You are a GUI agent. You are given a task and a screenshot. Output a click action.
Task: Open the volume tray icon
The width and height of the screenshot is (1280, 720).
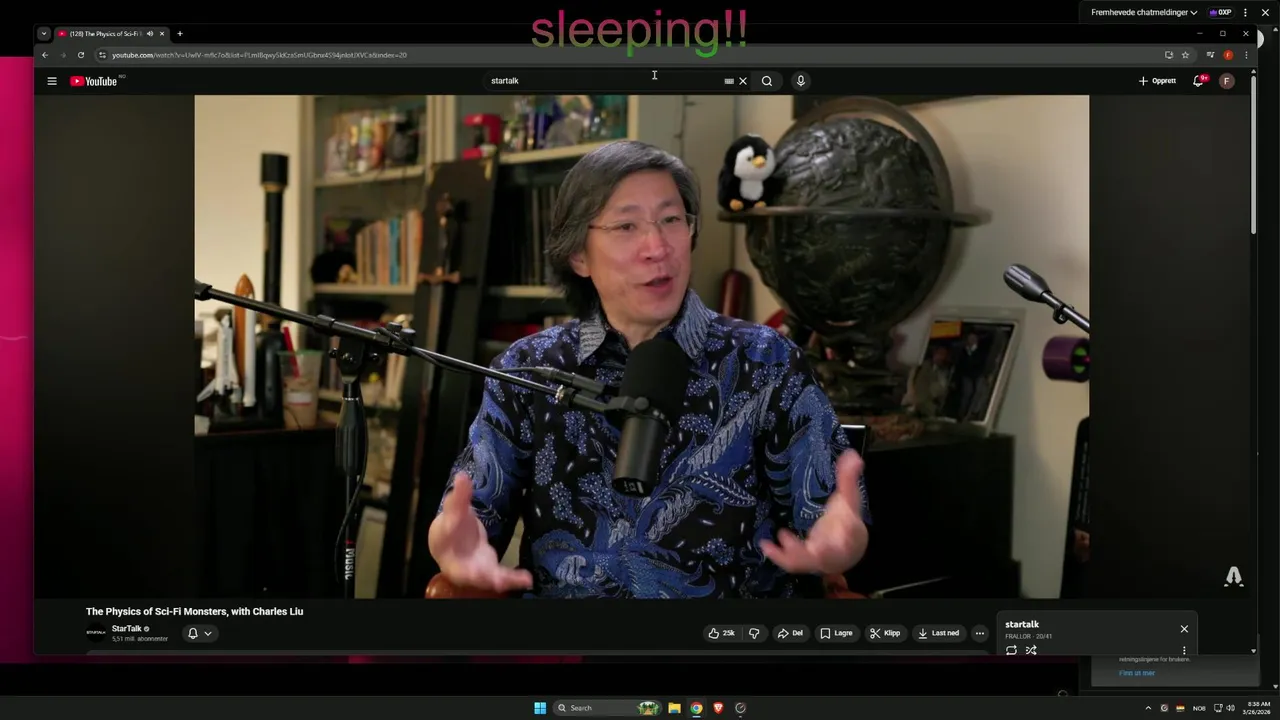tap(1230, 708)
